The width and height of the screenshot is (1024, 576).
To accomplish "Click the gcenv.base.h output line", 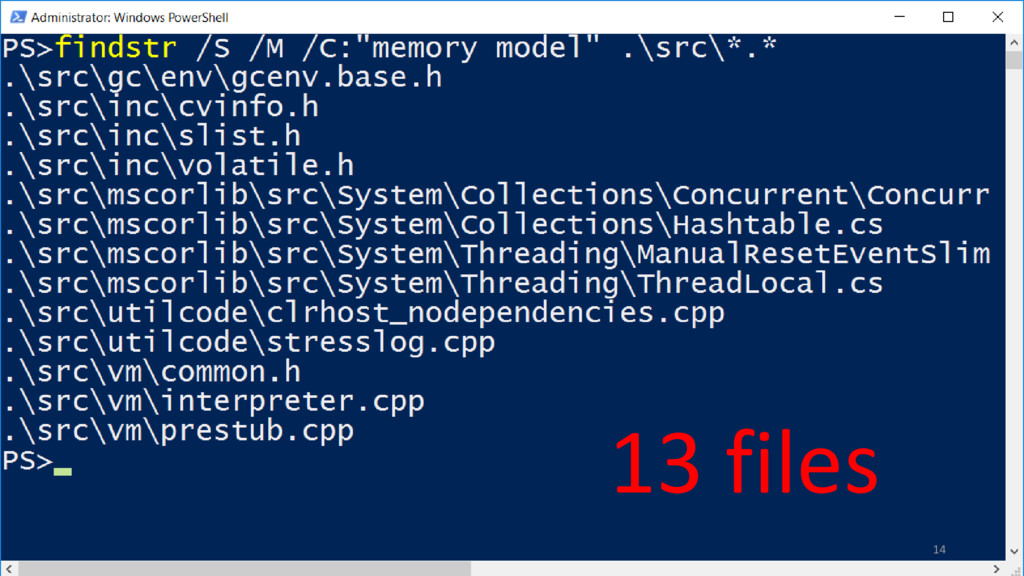I will pos(222,78).
